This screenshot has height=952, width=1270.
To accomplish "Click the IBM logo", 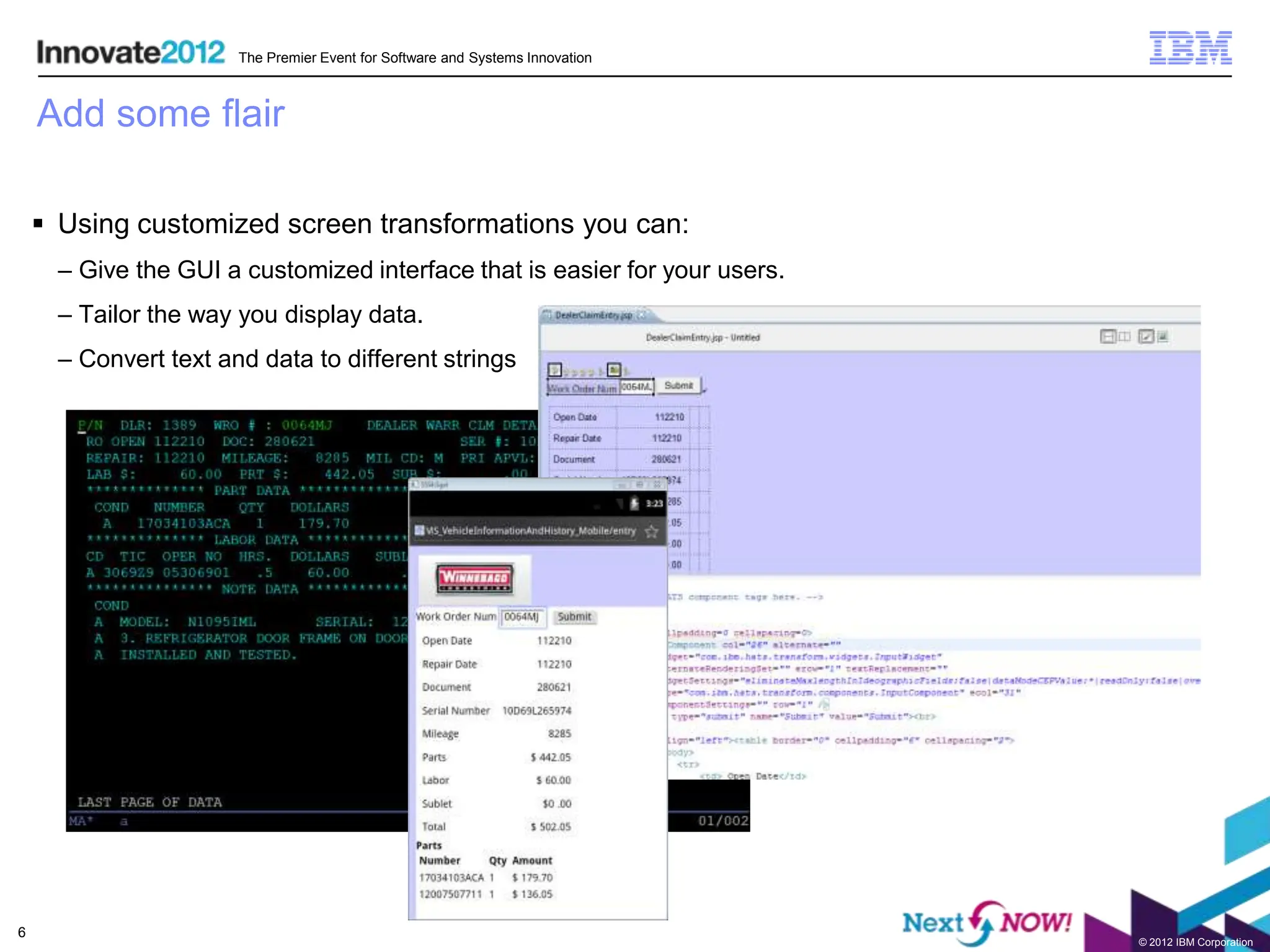I will [x=1191, y=48].
